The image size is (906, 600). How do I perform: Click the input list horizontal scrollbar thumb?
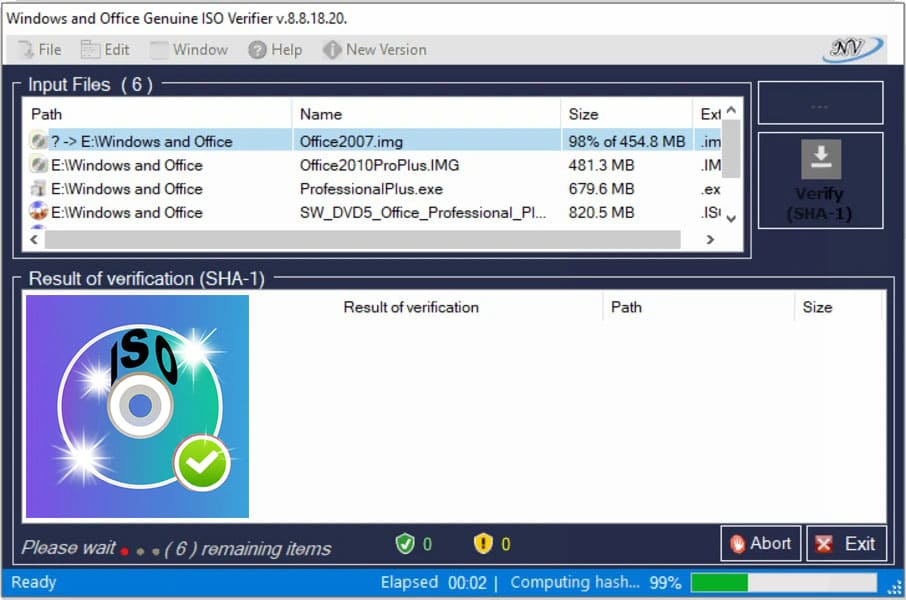[x=363, y=239]
